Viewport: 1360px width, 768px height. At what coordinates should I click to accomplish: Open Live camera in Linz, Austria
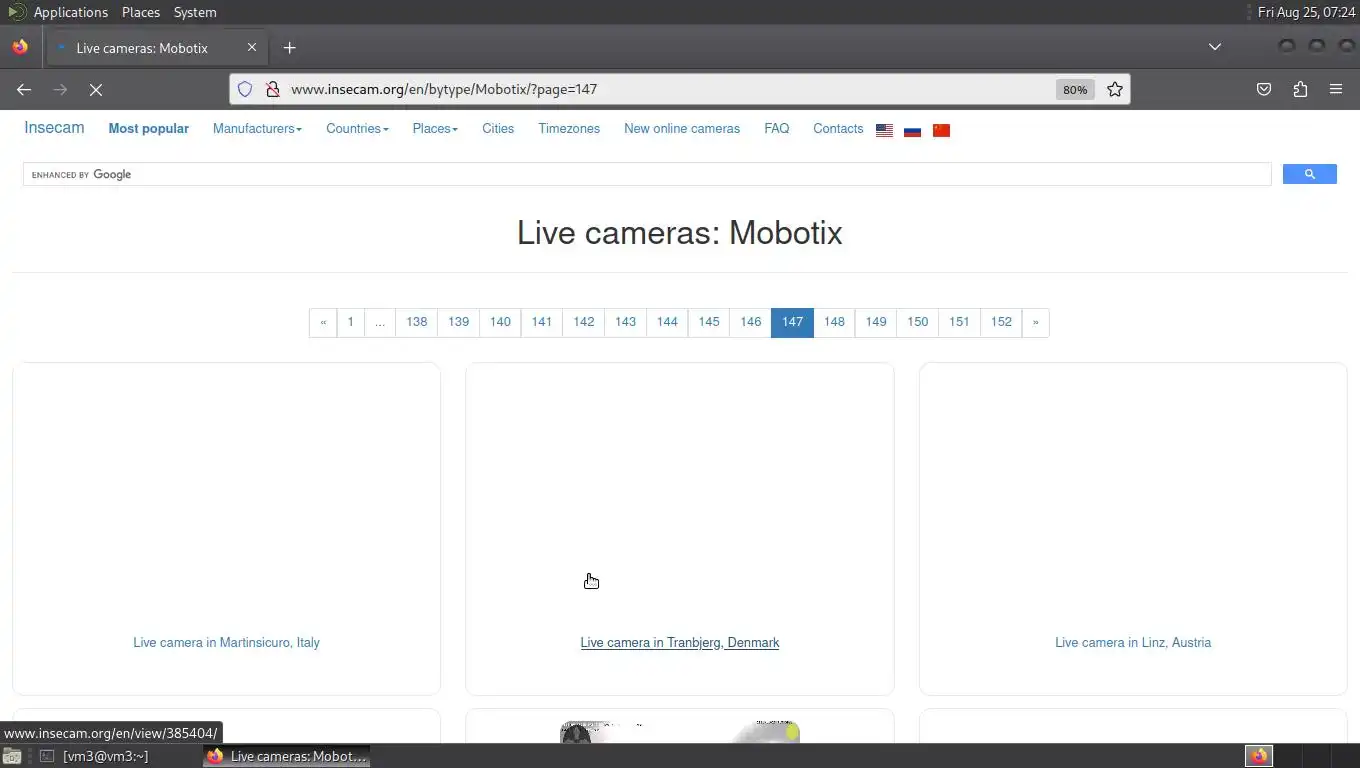(1133, 643)
